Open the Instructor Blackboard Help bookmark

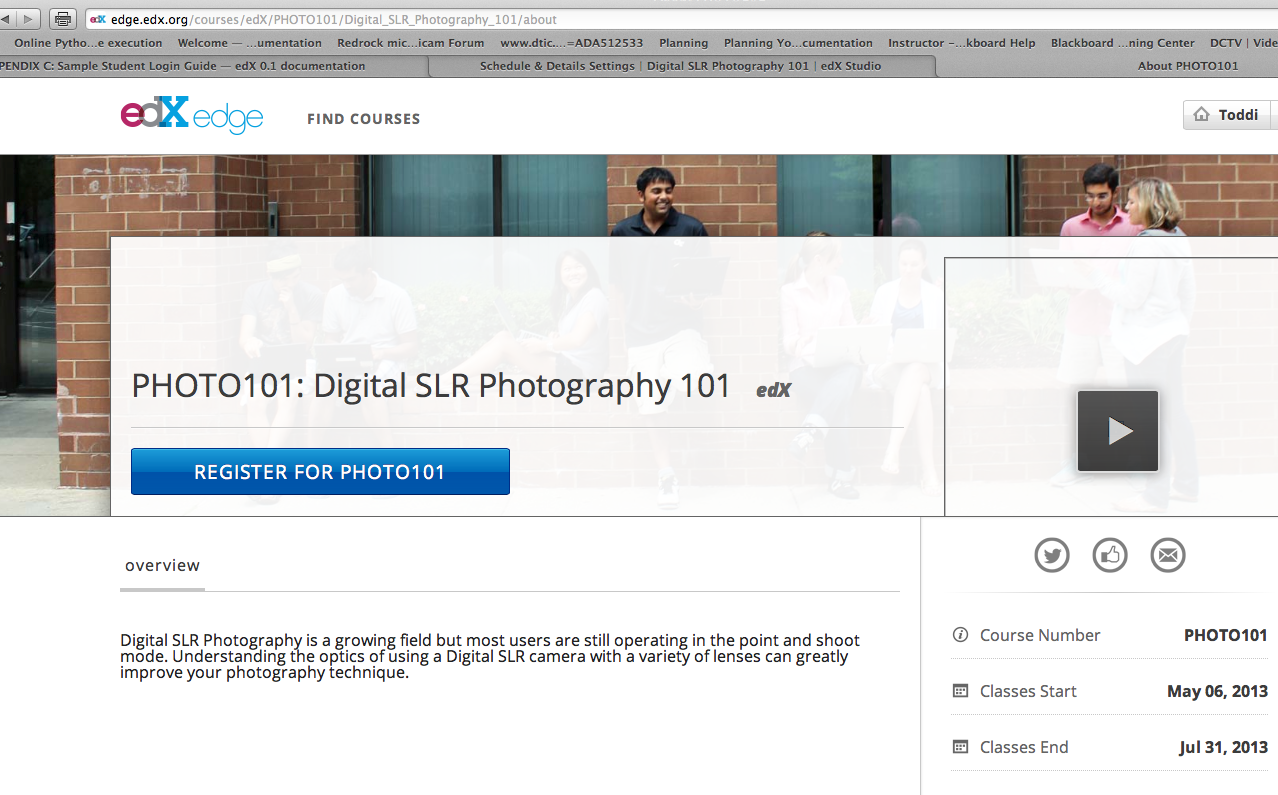[x=961, y=43]
